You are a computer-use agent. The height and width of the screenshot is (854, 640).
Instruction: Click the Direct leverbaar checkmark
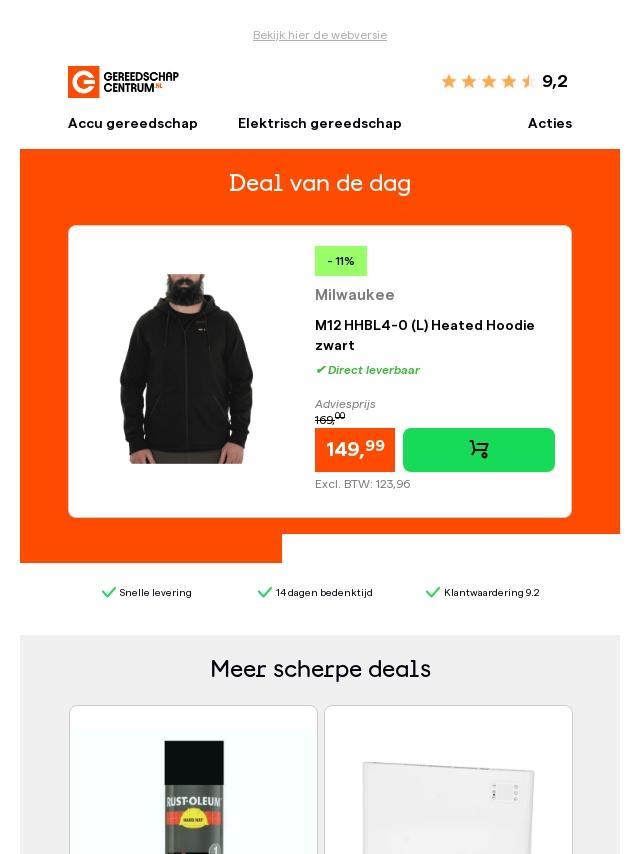[x=320, y=370]
